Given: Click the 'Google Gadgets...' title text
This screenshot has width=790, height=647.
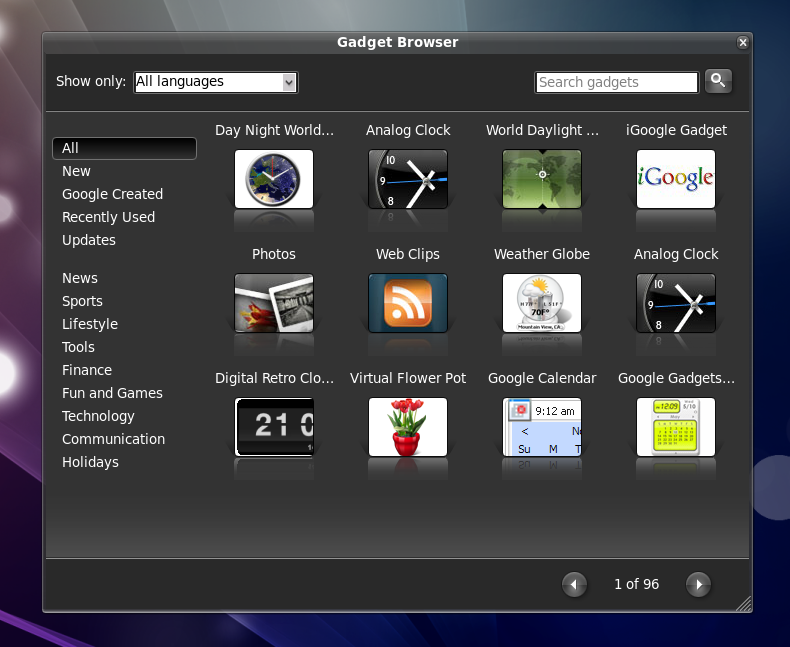Looking at the screenshot, I should (x=676, y=378).
